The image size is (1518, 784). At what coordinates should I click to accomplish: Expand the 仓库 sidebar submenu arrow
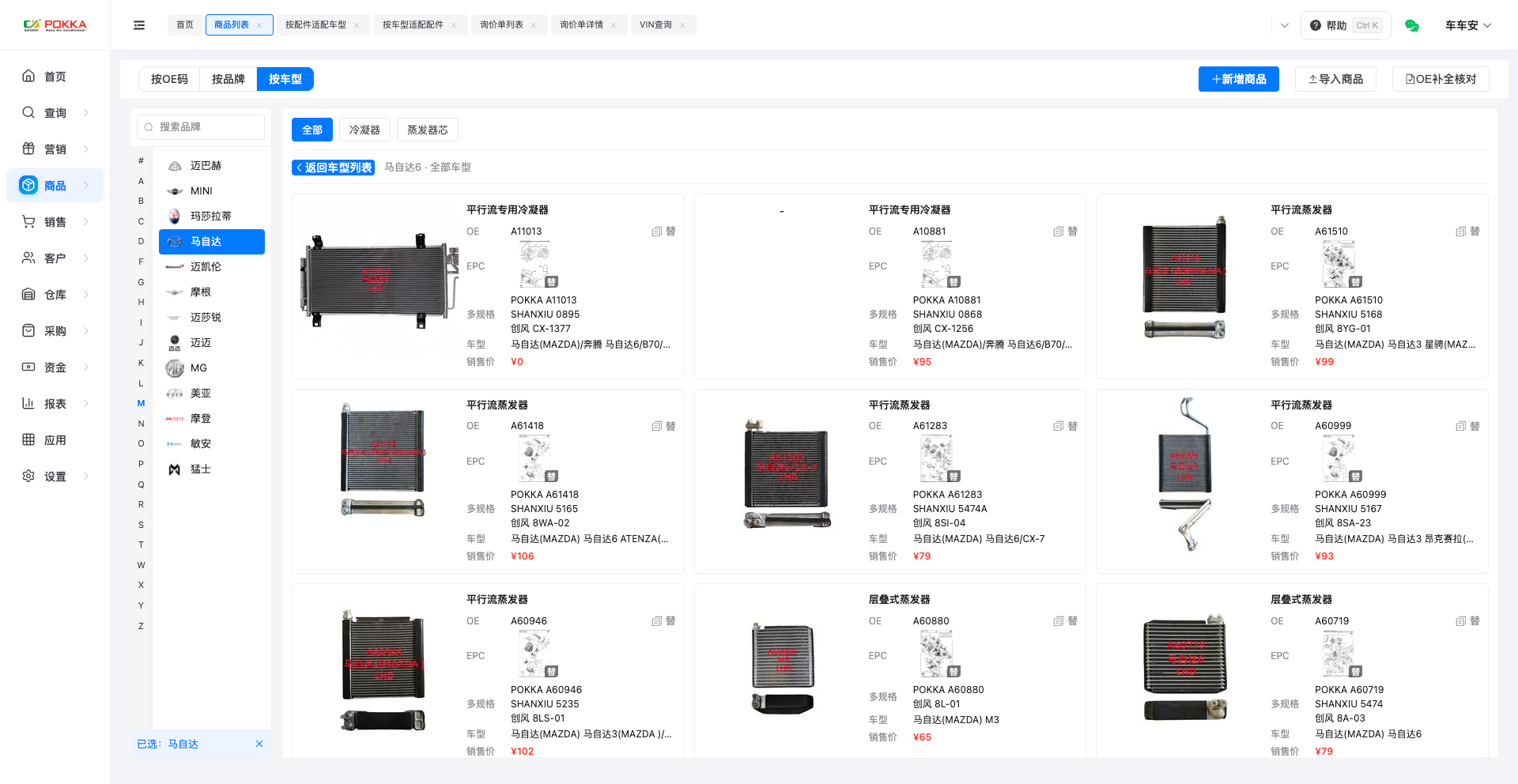coord(86,294)
